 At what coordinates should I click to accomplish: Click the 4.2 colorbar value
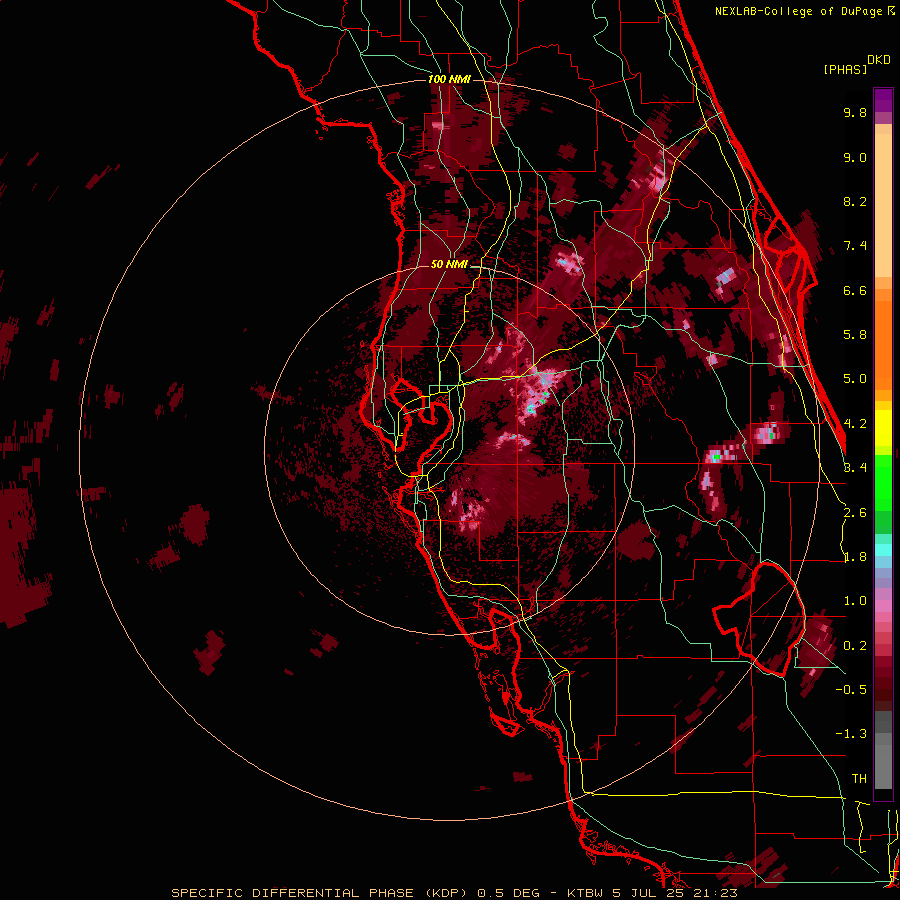click(x=856, y=424)
